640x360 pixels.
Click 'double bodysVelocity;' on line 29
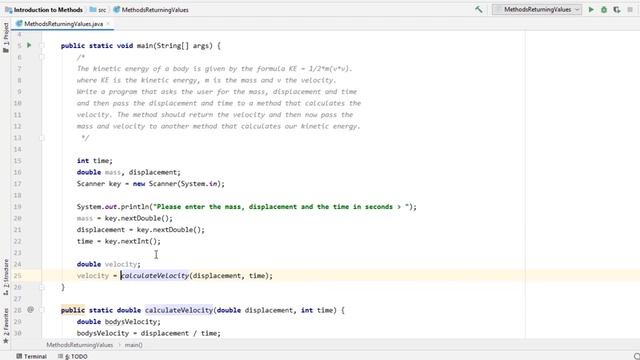click(119, 322)
